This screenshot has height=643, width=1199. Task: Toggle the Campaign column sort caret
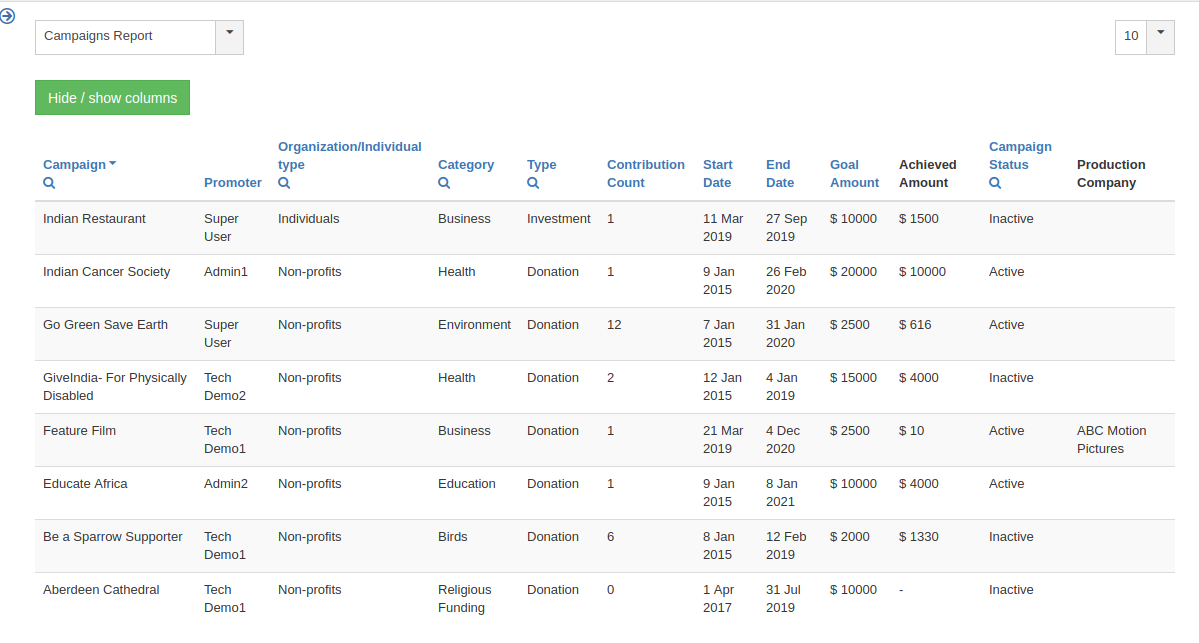coord(112,164)
